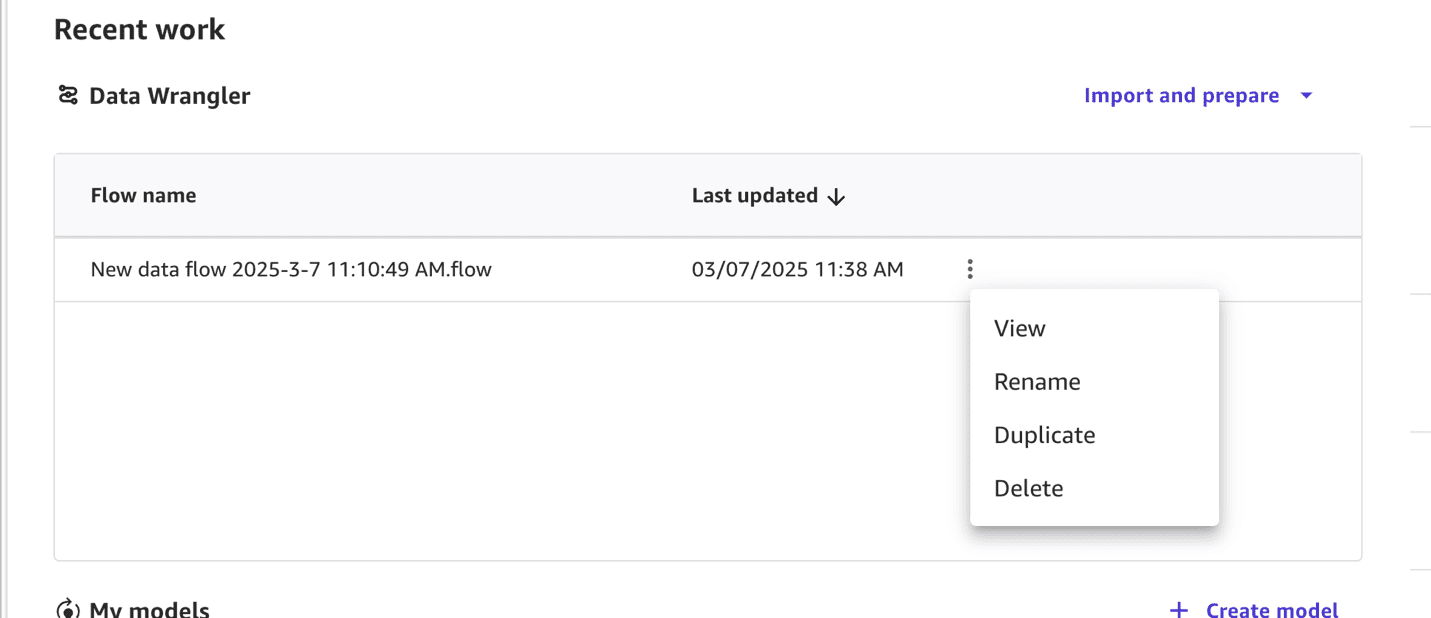Select Rename from the context menu
Screen dimensions: 1431x618
[1037, 381]
